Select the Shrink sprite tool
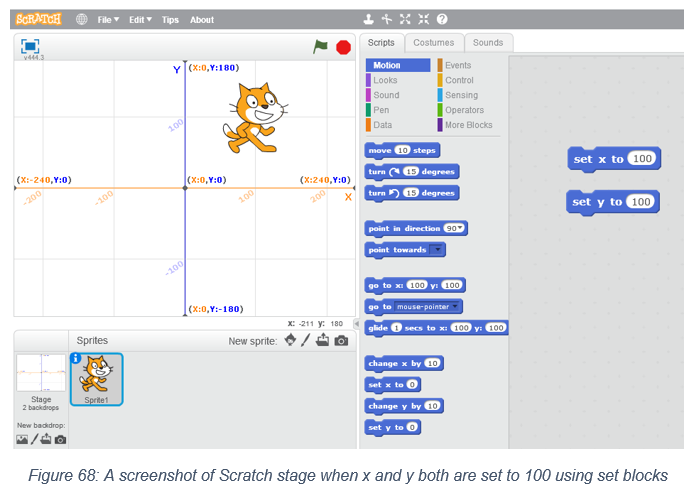Viewport: 693px width, 492px height. tap(423, 19)
